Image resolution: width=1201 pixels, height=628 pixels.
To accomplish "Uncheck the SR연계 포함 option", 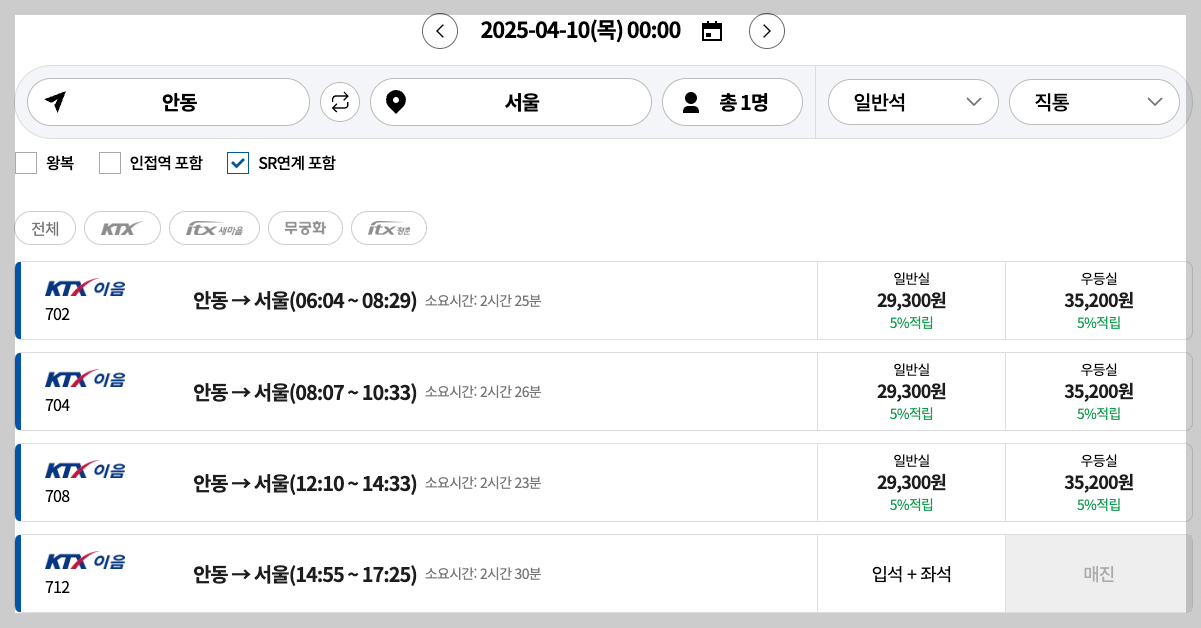I will coord(238,162).
